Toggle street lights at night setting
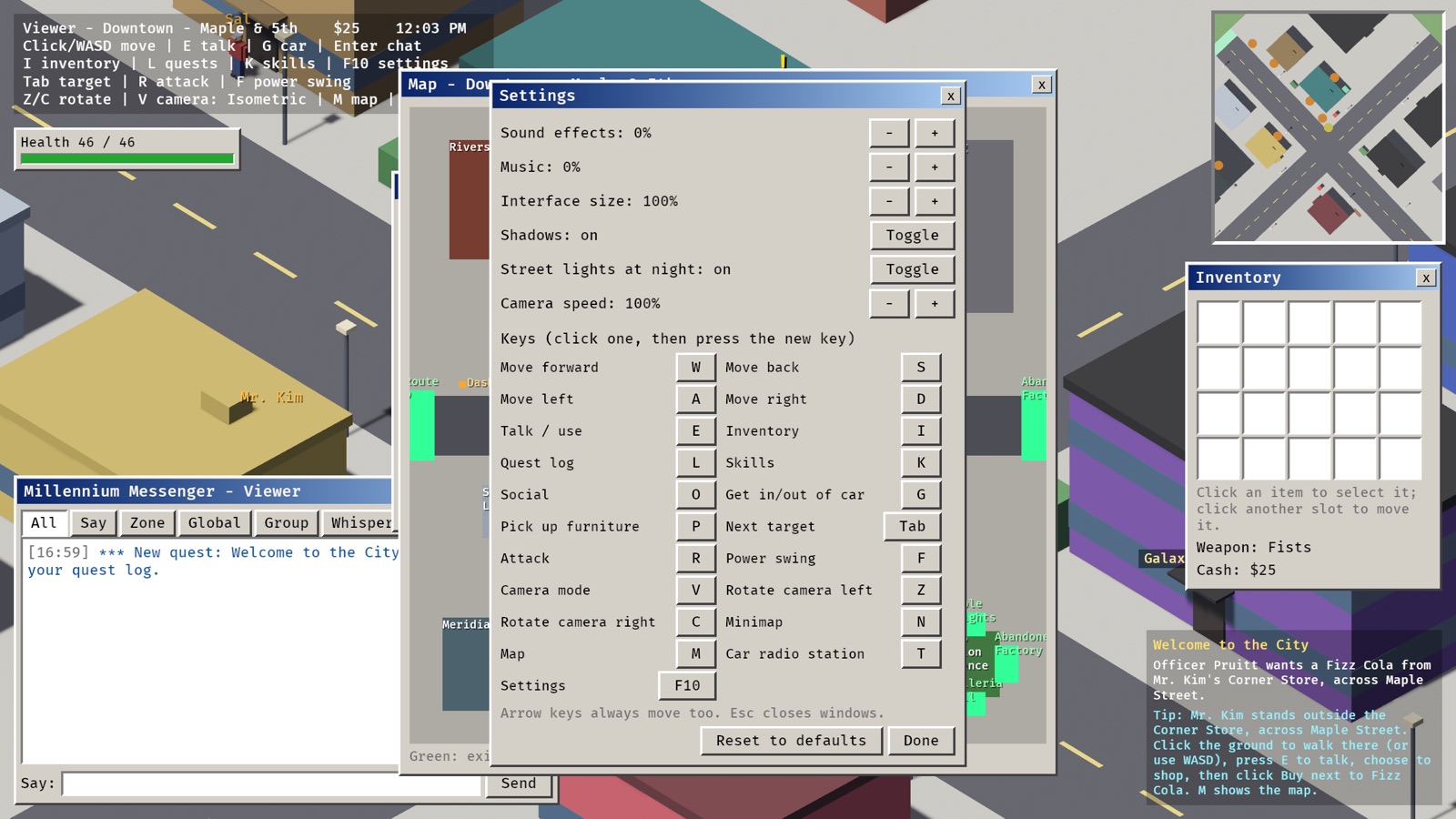The image size is (1456, 819). 912,269
